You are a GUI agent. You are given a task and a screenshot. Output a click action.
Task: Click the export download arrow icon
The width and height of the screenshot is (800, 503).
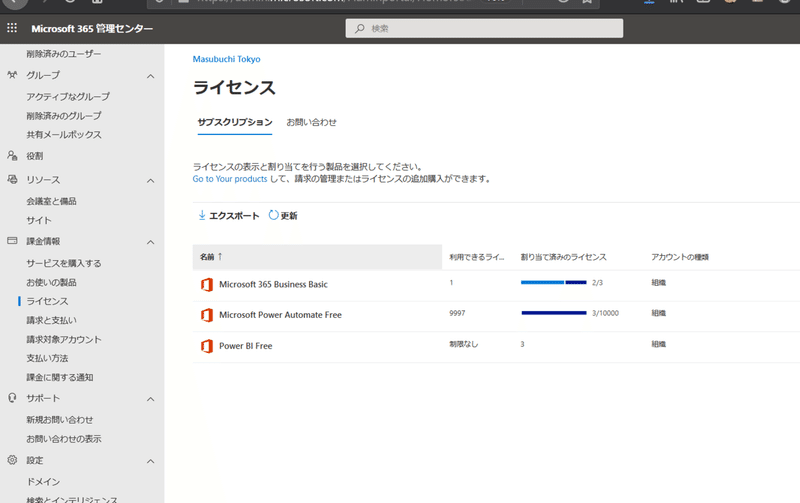pos(202,215)
